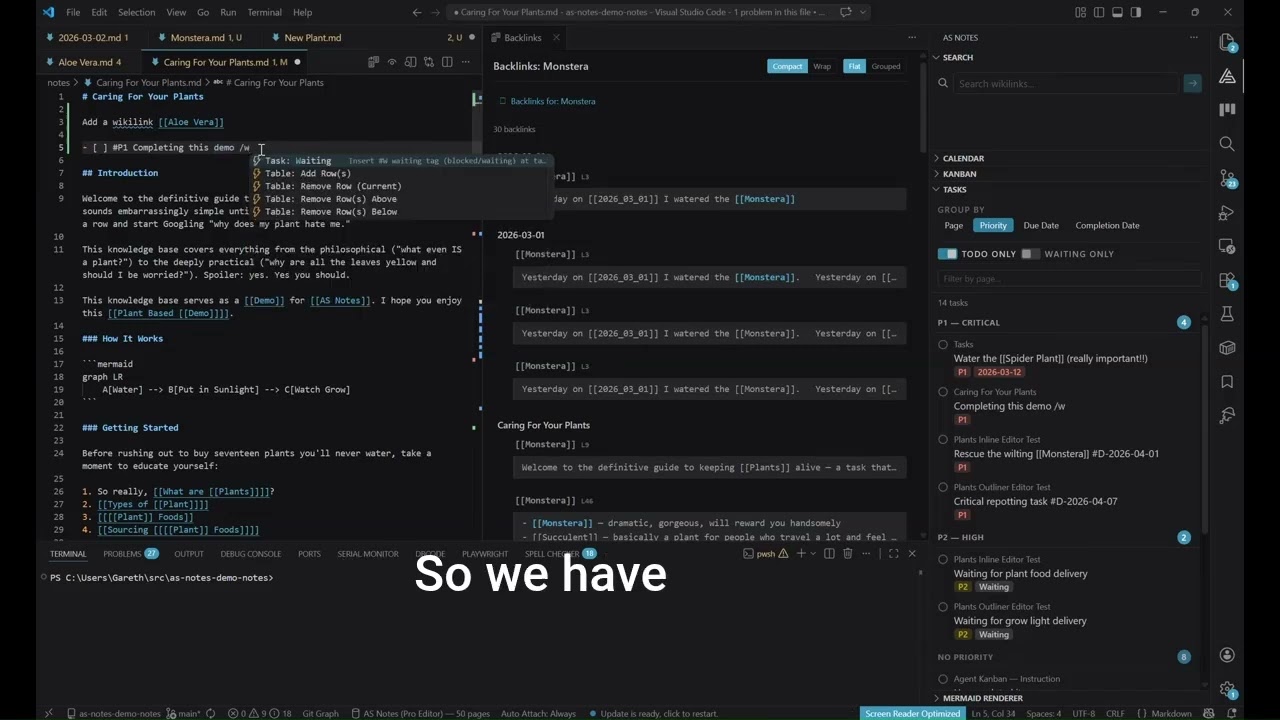Open the Search icon in the right activity bar
The width and height of the screenshot is (1280, 720).
coord(1227,143)
